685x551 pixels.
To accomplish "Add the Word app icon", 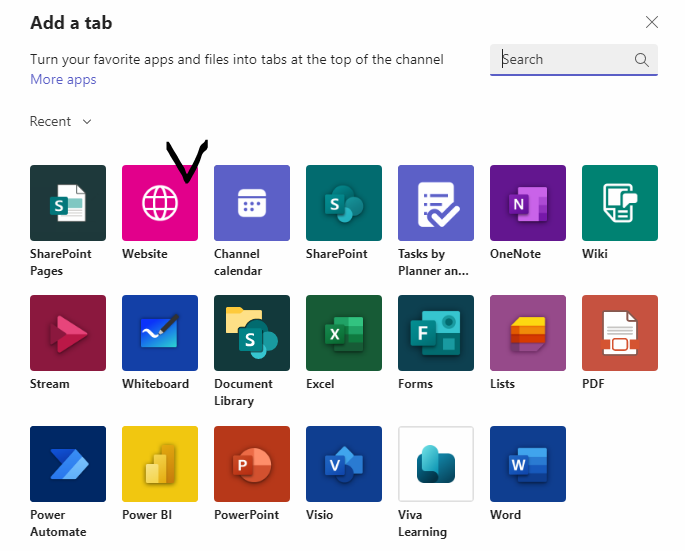I will pyautogui.click(x=528, y=464).
